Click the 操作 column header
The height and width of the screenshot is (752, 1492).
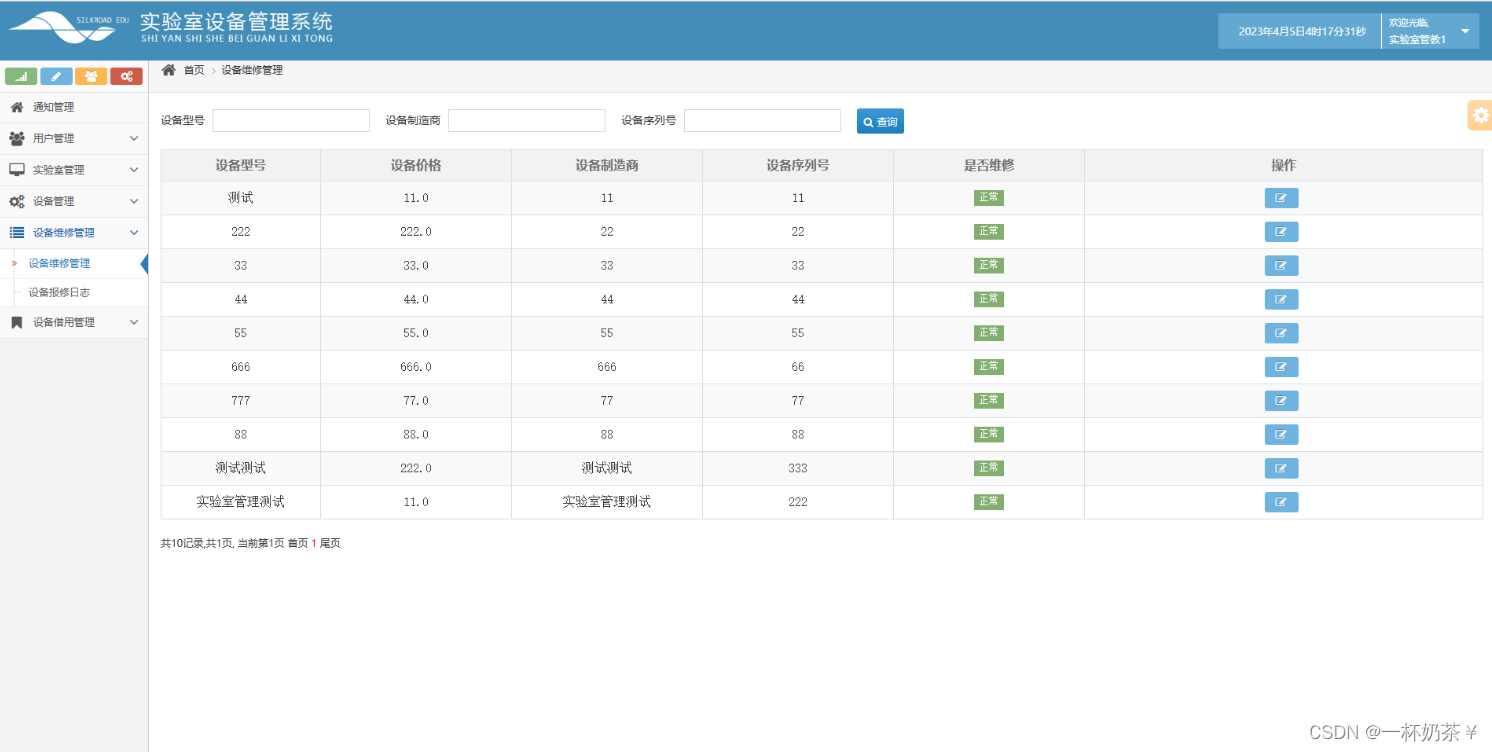pos(1283,166)
